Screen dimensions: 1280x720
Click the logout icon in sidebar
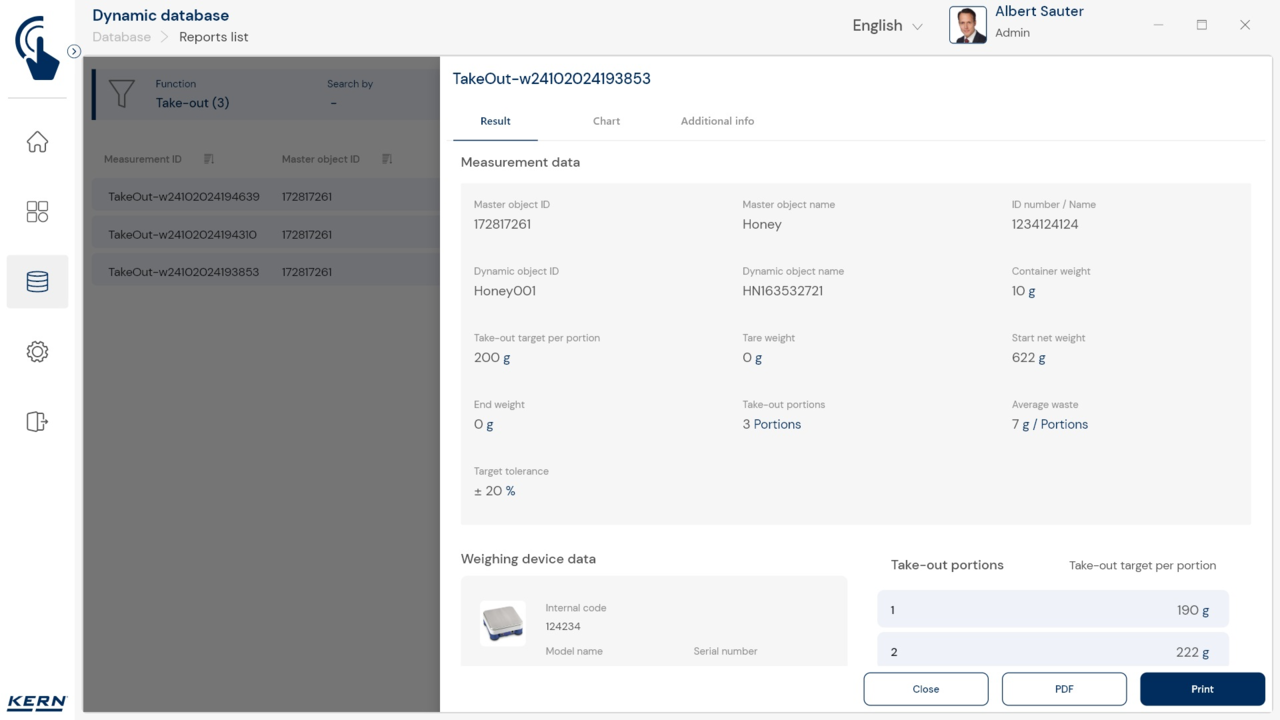click(x=37, y=422)
